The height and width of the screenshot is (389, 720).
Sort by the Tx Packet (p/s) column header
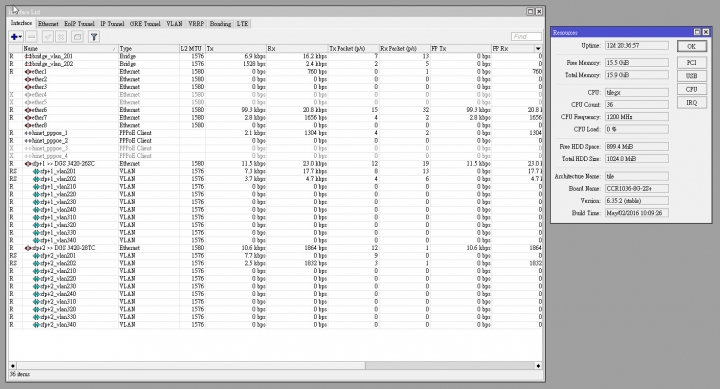point(353,48)
